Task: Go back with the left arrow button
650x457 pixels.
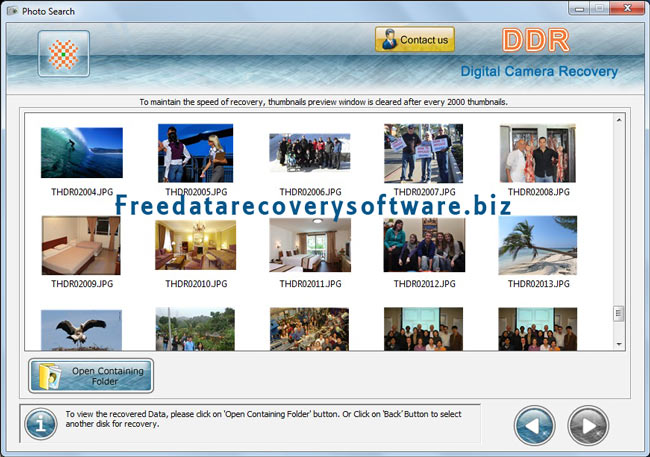Action: pos(534,425)
